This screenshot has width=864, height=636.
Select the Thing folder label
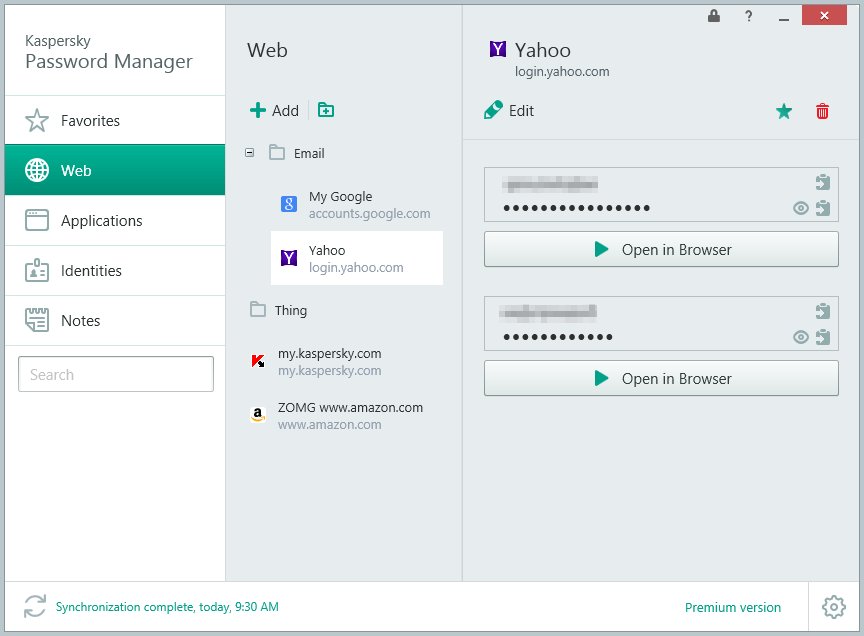[291, 310]
